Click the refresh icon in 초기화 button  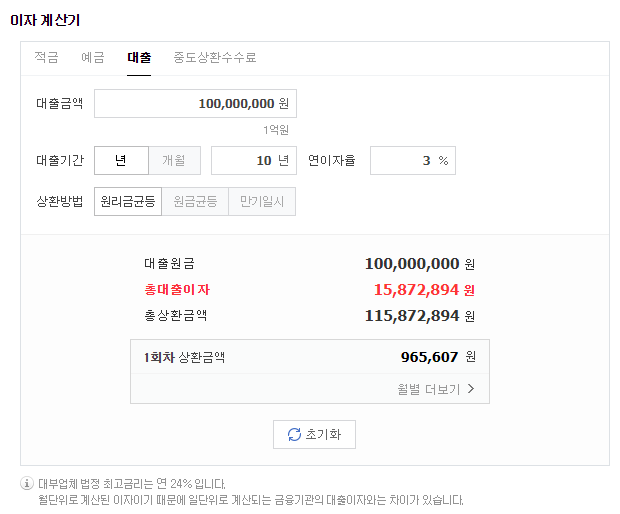[294, 435]
